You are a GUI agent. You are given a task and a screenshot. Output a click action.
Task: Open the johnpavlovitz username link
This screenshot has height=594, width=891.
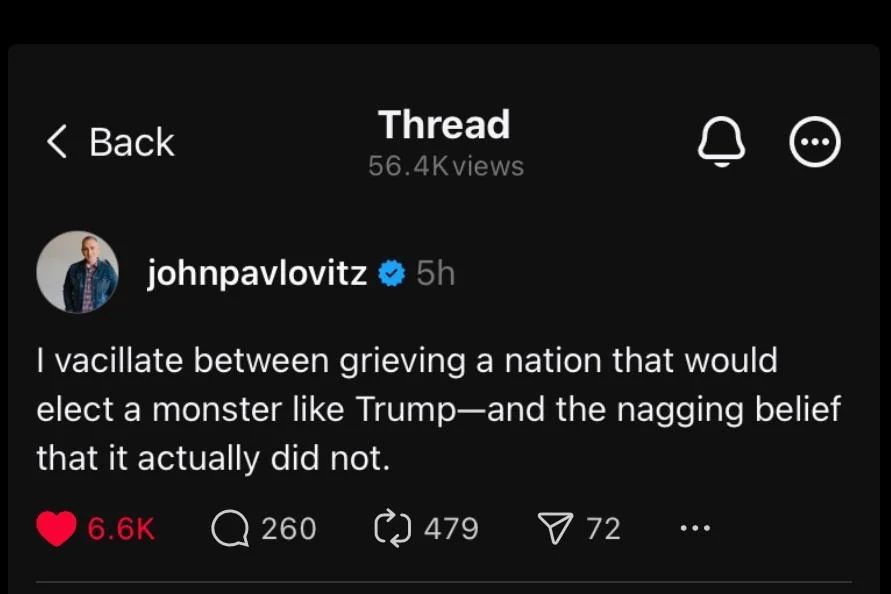pos(257,273)
